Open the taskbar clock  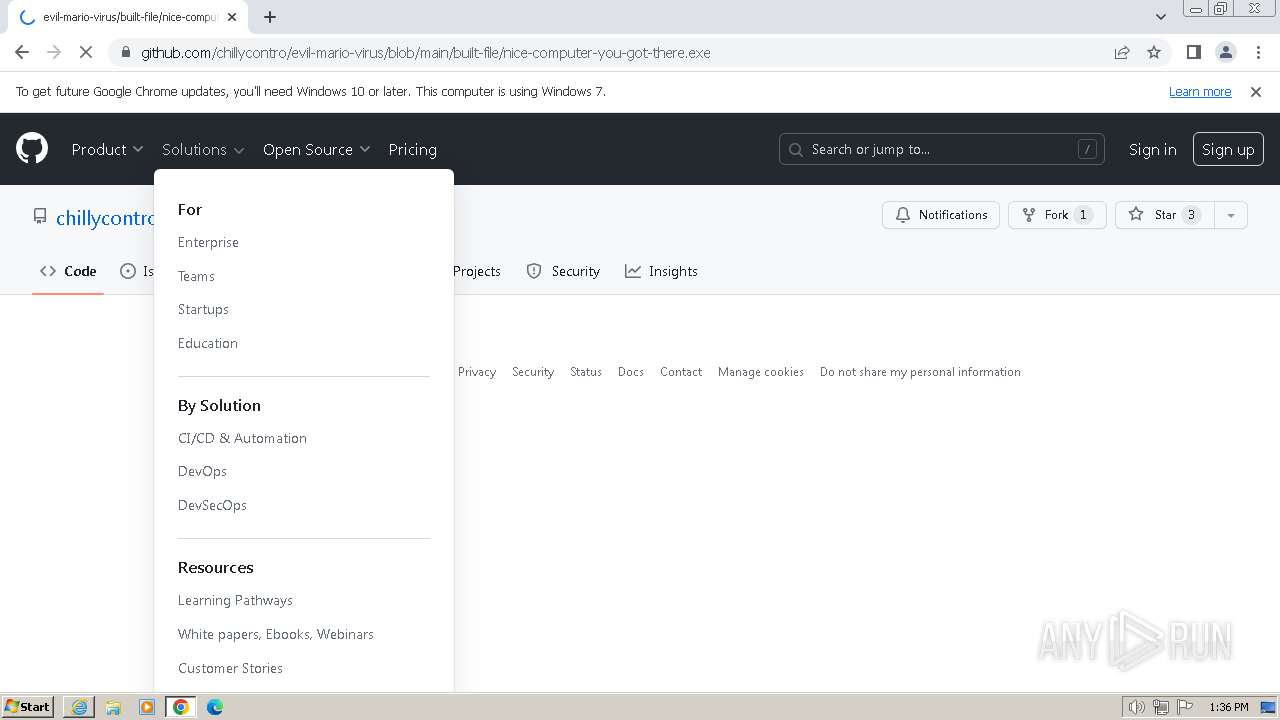coord(1228,707)
